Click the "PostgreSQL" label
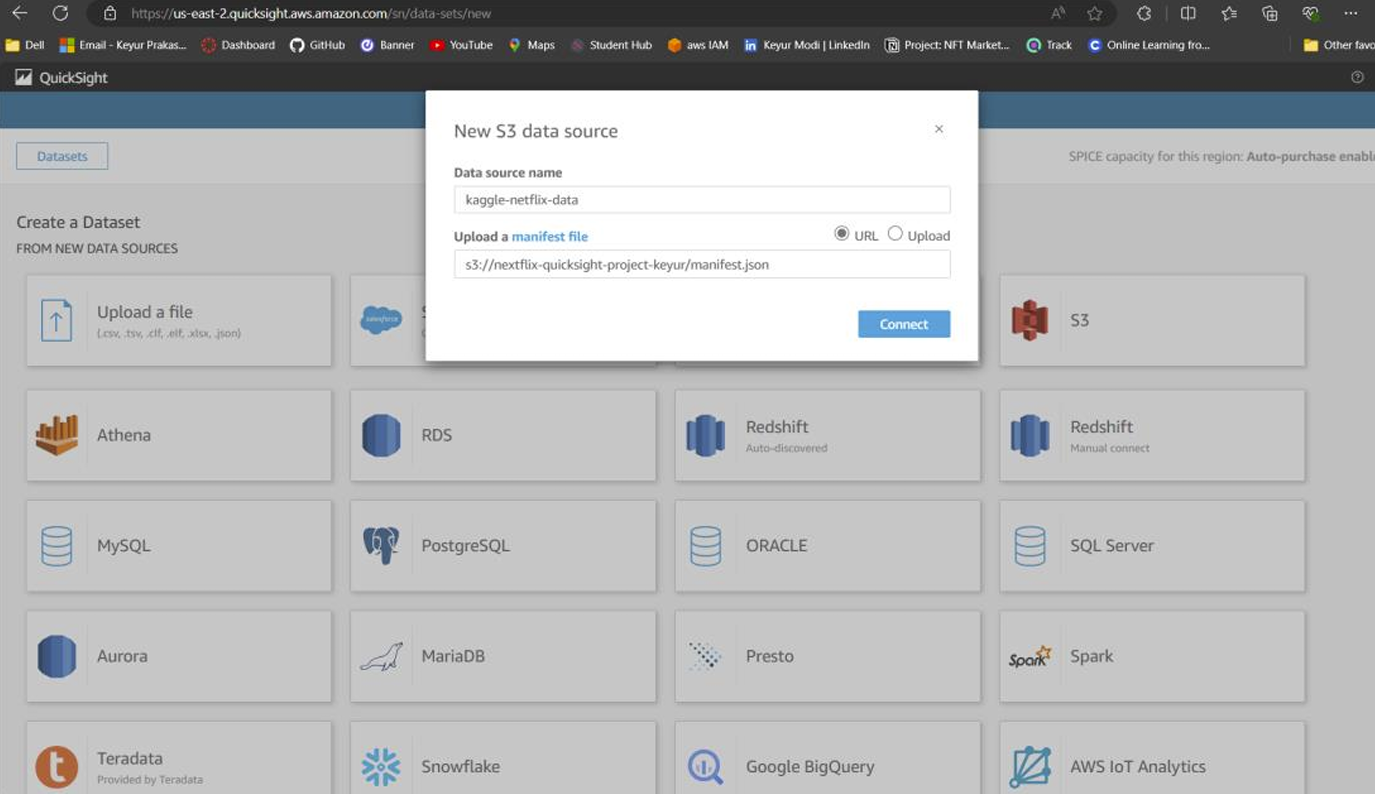Image resolution: width=1375 pixels, height=794 pixels. coord(466,546)
